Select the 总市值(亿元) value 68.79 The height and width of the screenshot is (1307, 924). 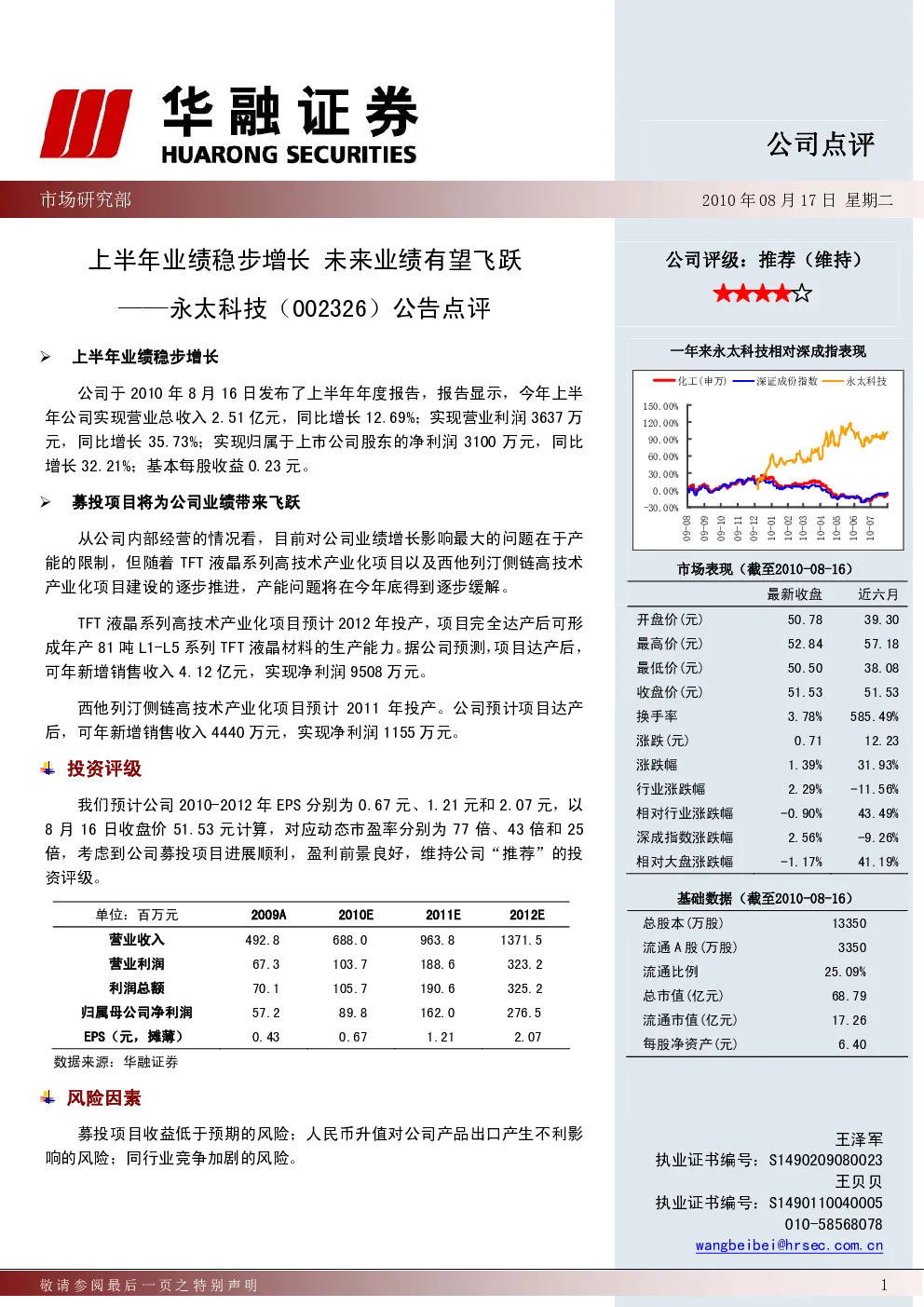coord(849,996)
